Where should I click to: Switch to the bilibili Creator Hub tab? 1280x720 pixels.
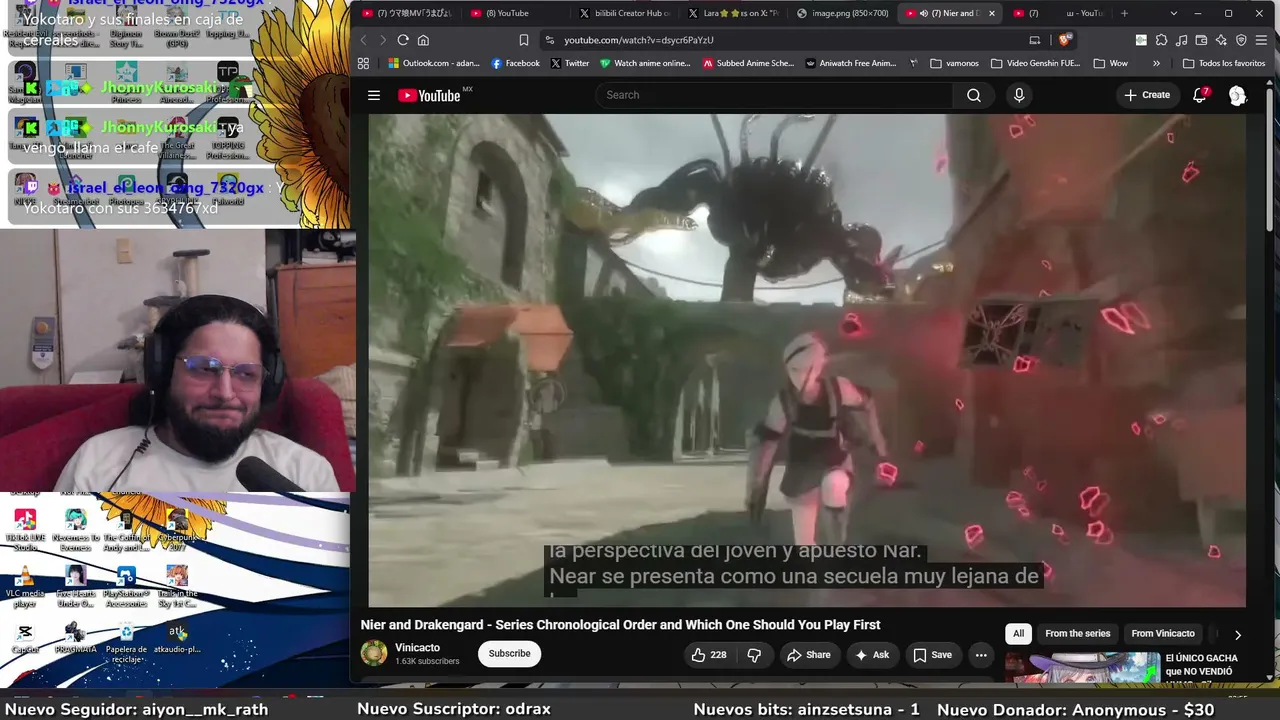[x=624, y=13]
